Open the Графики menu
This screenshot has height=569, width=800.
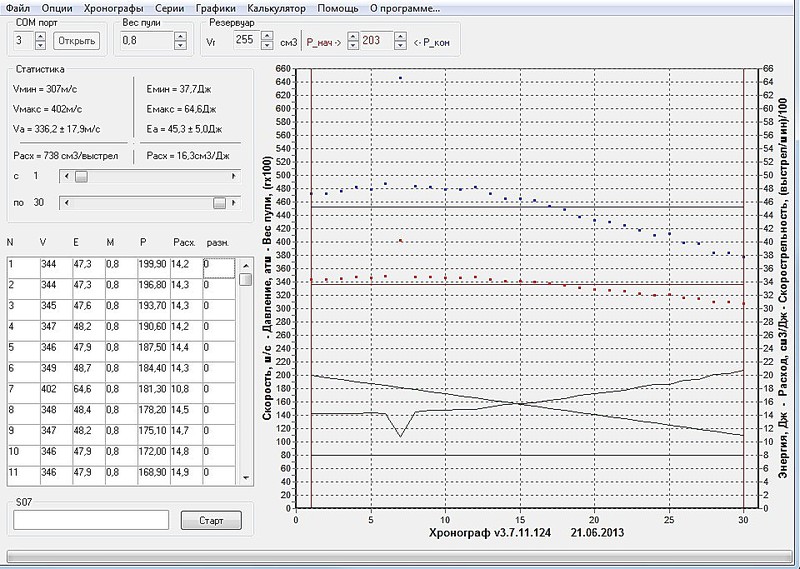[x=215, y=8]
